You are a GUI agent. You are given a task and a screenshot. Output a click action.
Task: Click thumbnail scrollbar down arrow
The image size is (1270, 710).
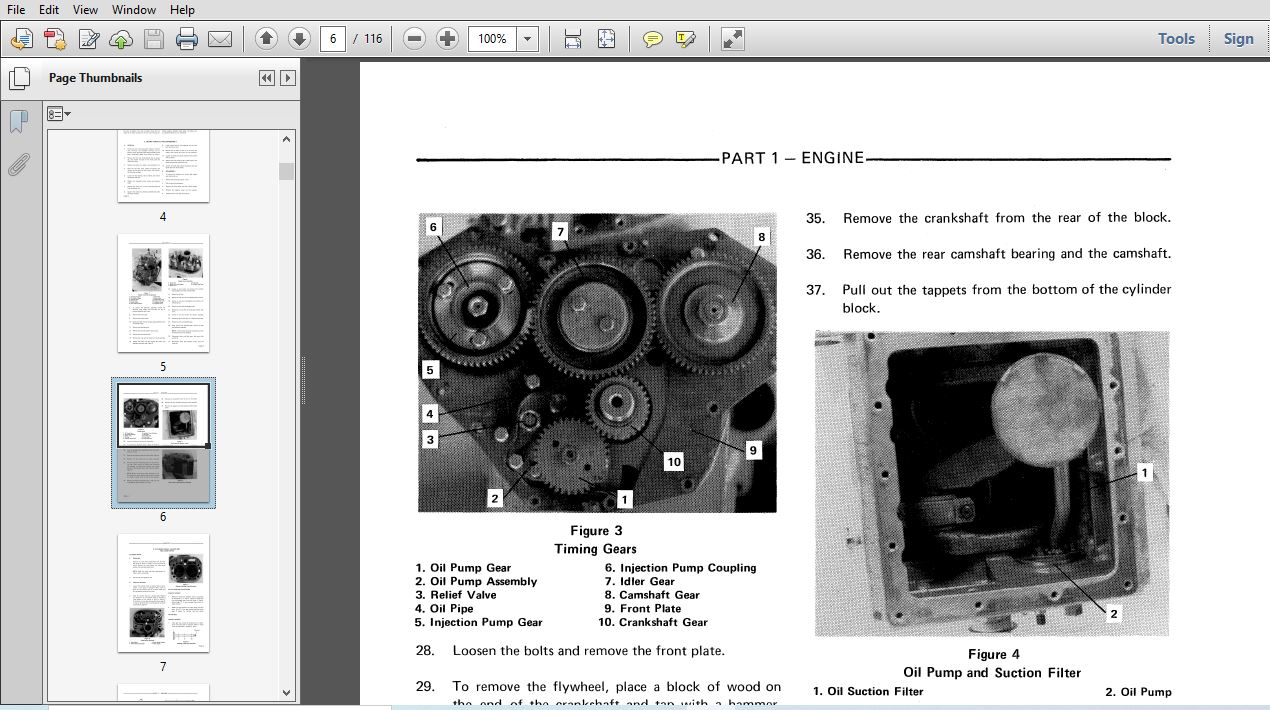point(287,692)
